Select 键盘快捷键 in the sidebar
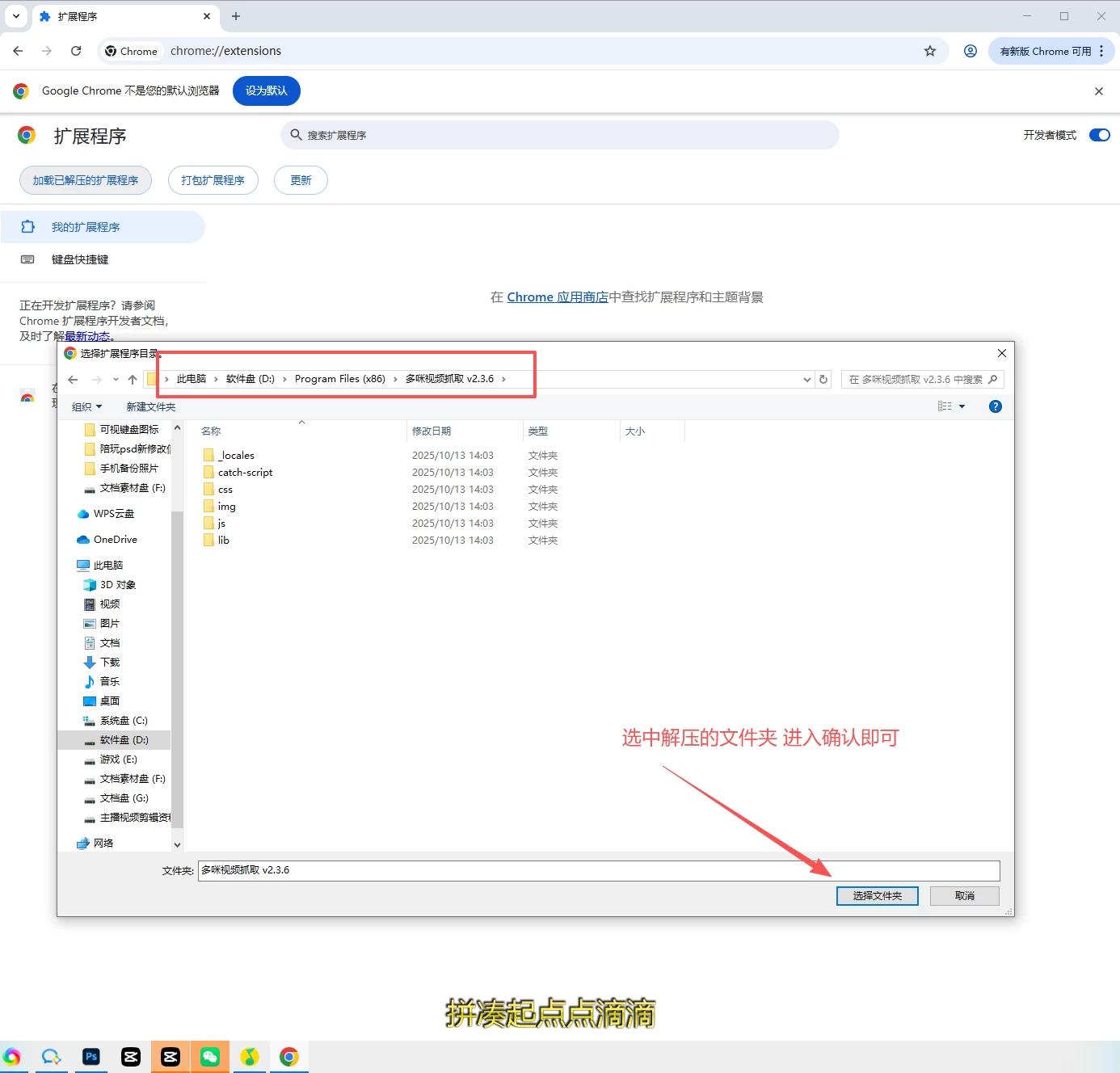Viewport: 1120px width, 1073px height. pos(79,259)
